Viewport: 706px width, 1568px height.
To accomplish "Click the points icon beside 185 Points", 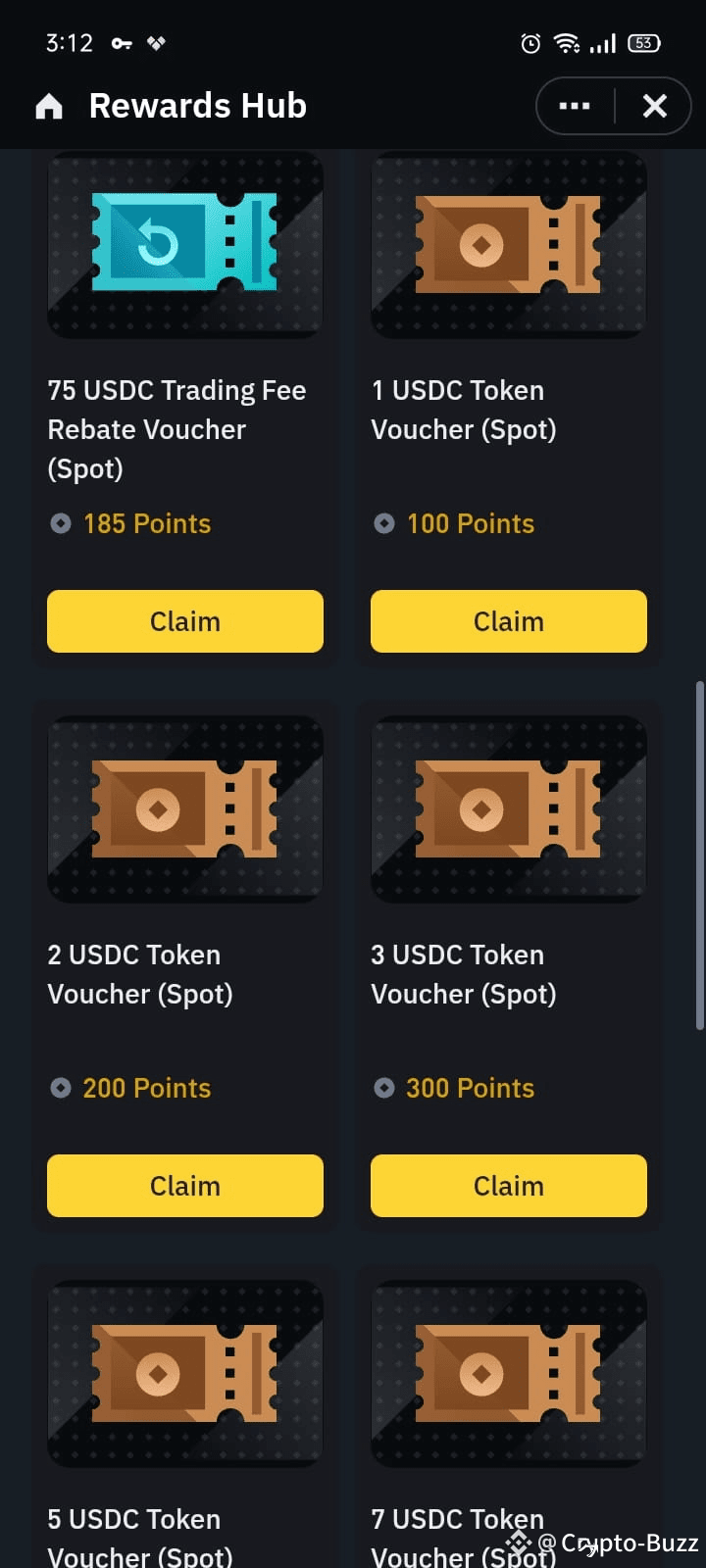I will point(60,523).
